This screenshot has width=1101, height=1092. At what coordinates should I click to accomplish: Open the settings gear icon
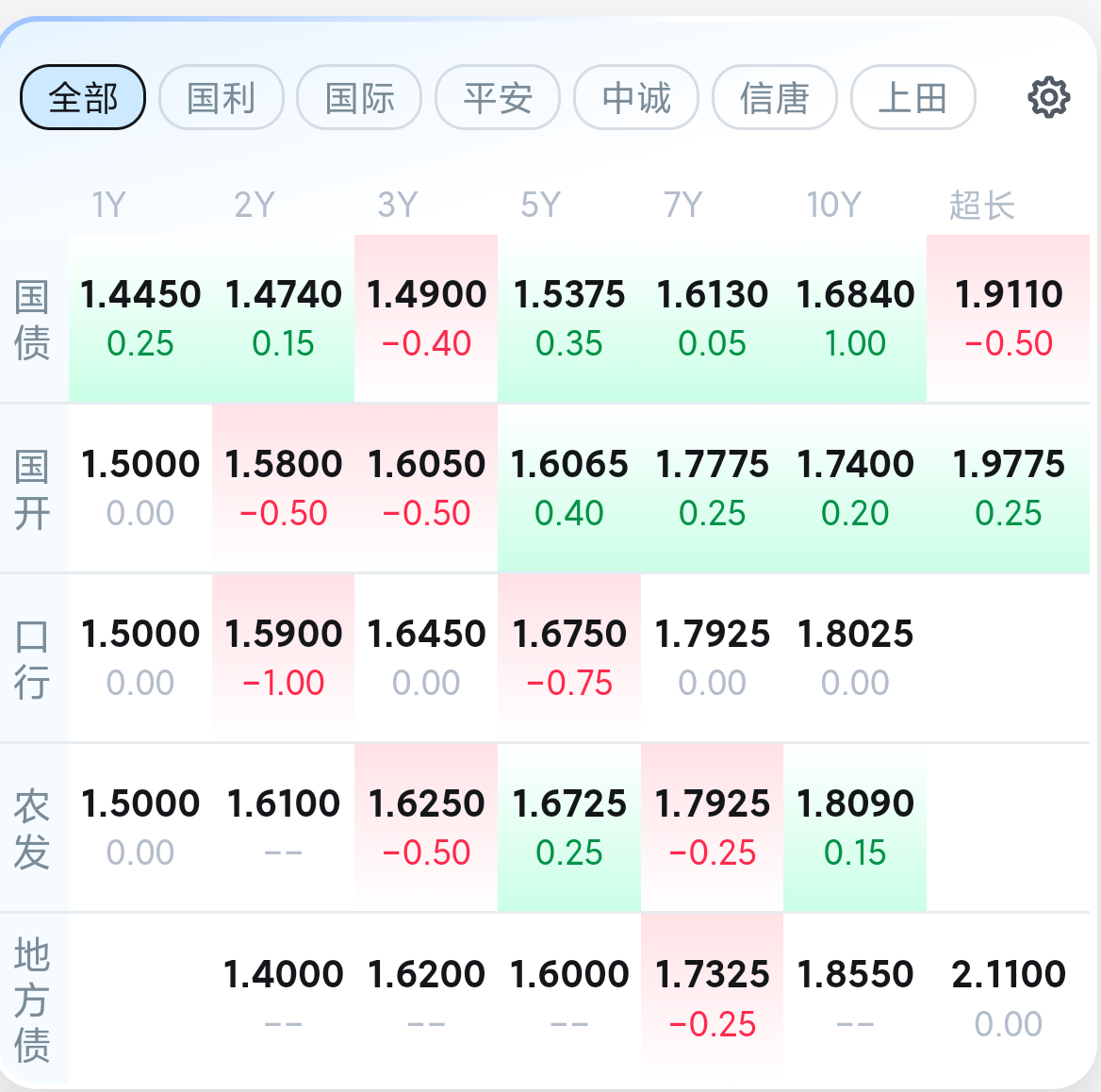click(x=1048, y=97)
